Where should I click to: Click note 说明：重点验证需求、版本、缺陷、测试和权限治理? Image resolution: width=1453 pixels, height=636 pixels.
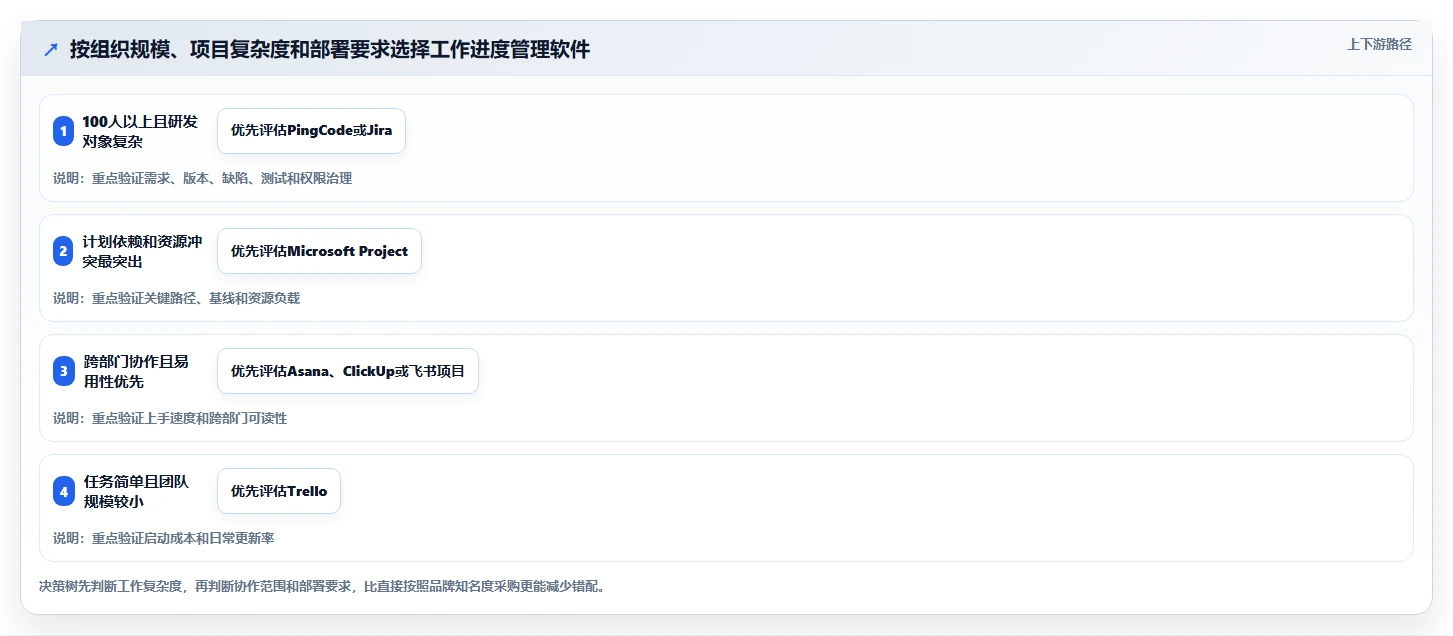point(202,178)
